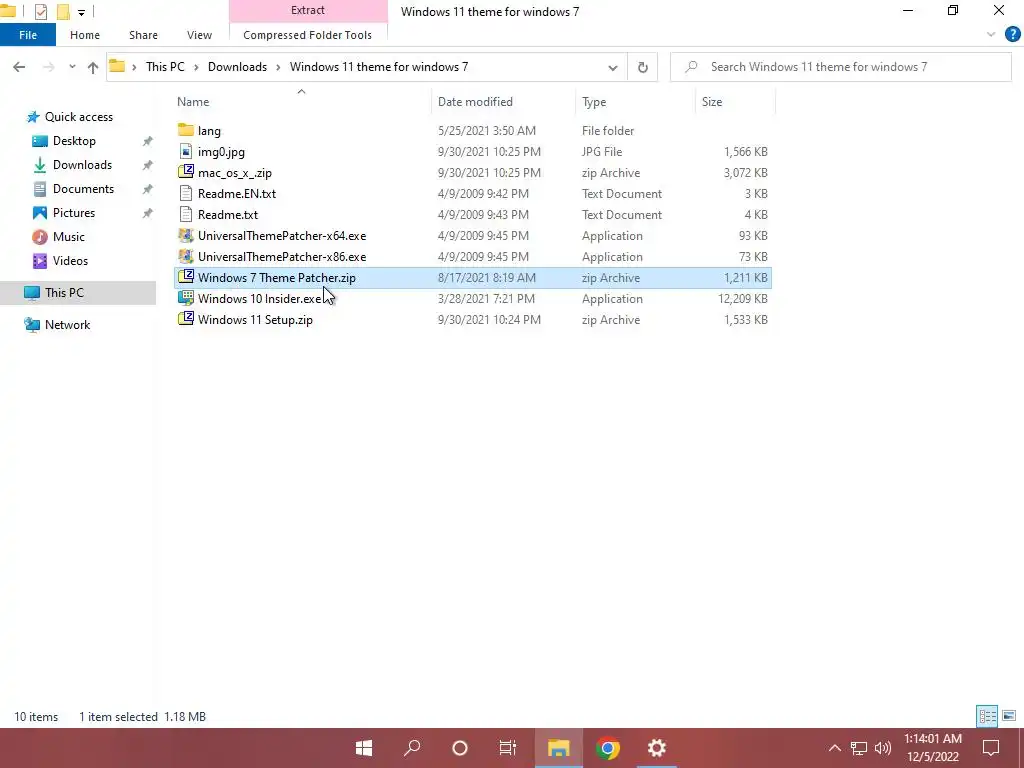Open Videos in the navigation pane
This screenshot has height=768, width=1024.
click(x=70, y=261)
